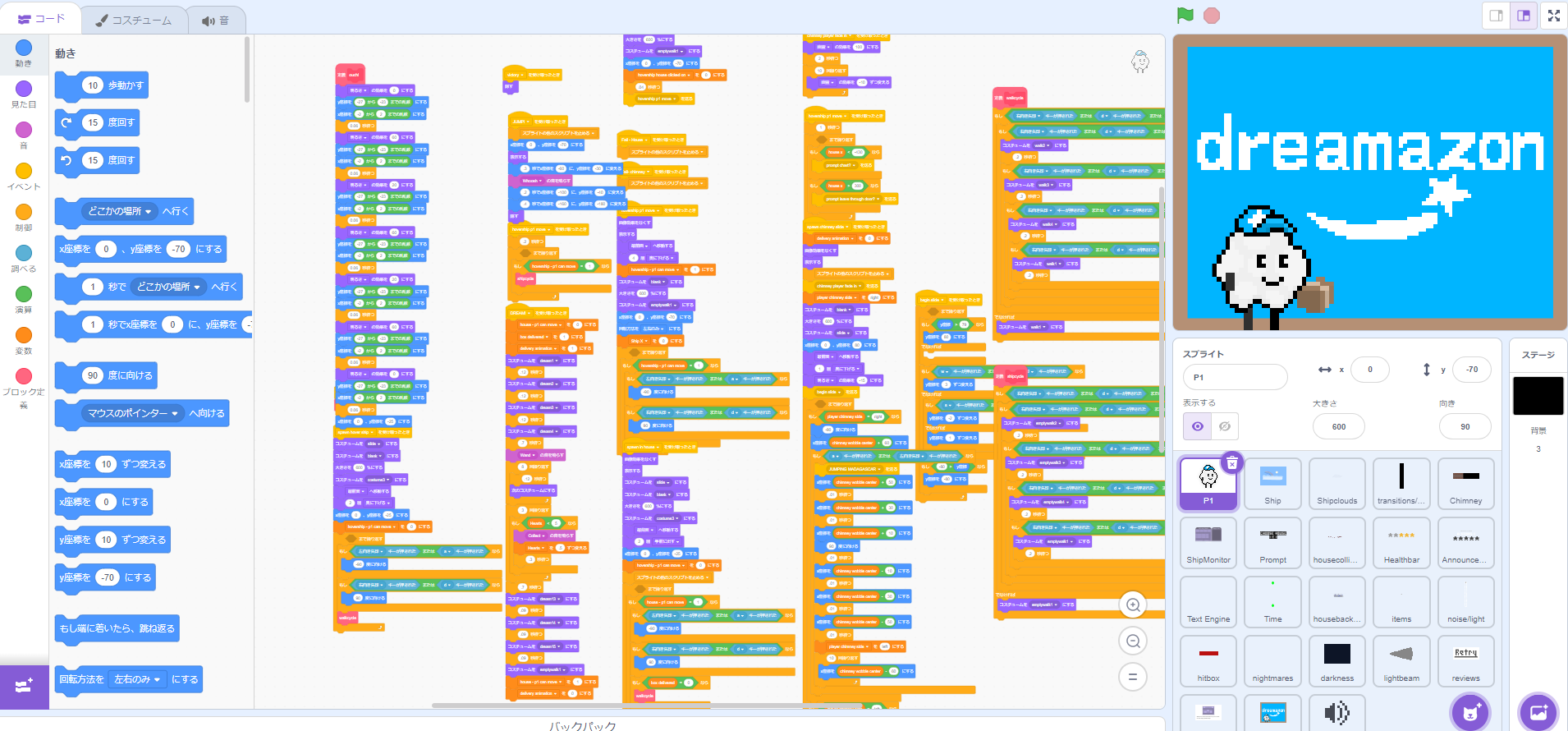This screenshot has height=731, width=1568.
Task: Select the Chimney sprite thumbnail
Action: point(1465,484)
